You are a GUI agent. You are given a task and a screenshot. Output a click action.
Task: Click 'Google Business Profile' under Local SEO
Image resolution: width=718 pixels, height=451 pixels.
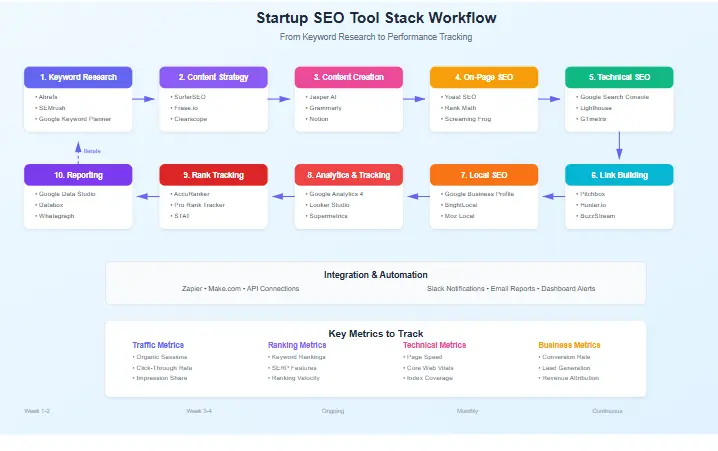tap(478, 194)
